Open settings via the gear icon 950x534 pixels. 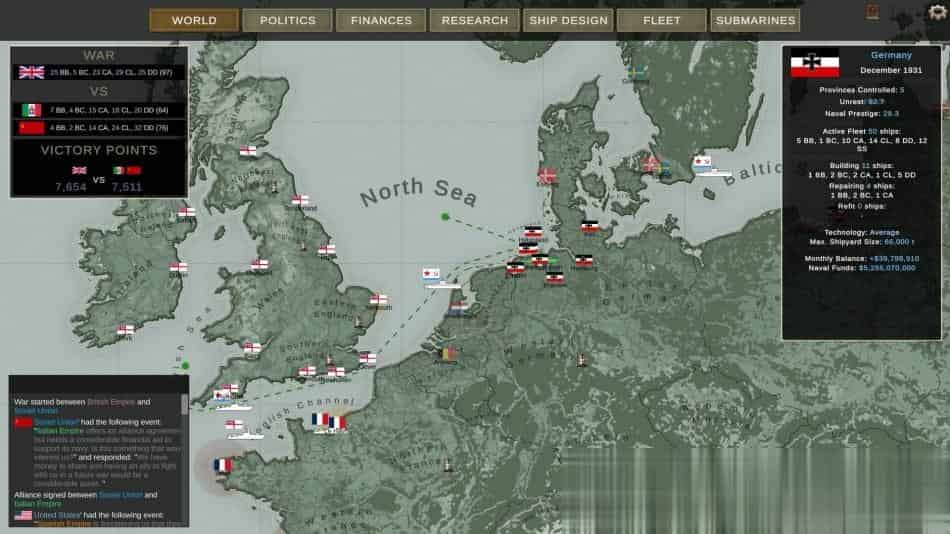point(937,12)
